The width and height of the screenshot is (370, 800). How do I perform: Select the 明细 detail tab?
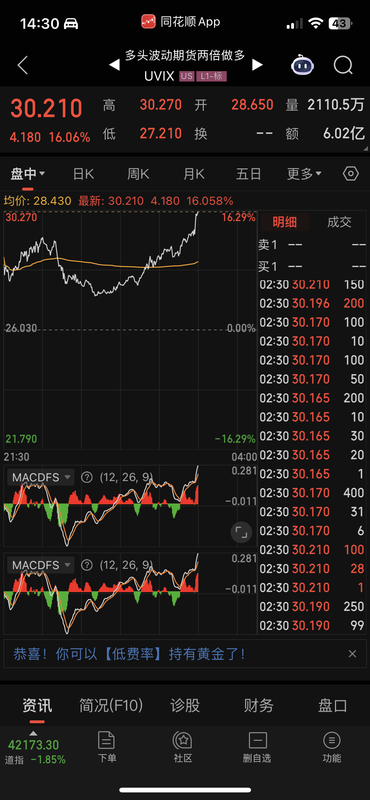285,222
